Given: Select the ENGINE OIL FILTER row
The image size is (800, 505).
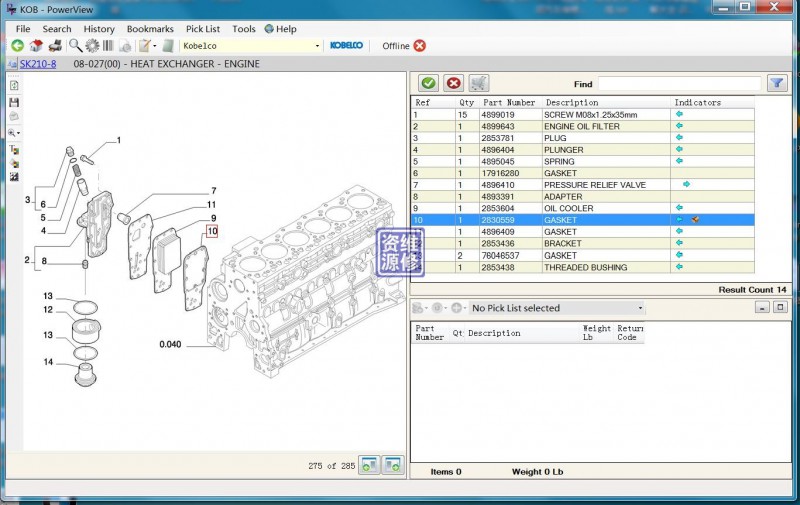Looking at the screenshot, I should tap(583, 127).
